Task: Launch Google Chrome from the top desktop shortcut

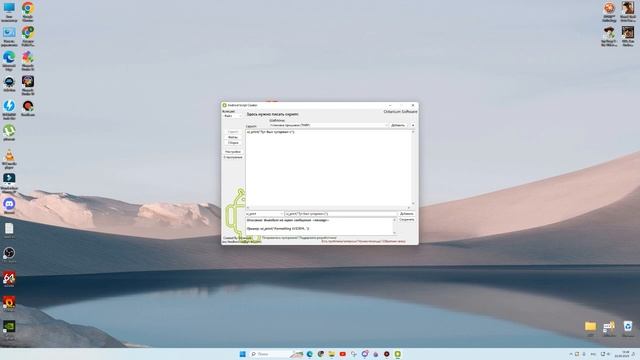Action: click(x=28, y=12)
